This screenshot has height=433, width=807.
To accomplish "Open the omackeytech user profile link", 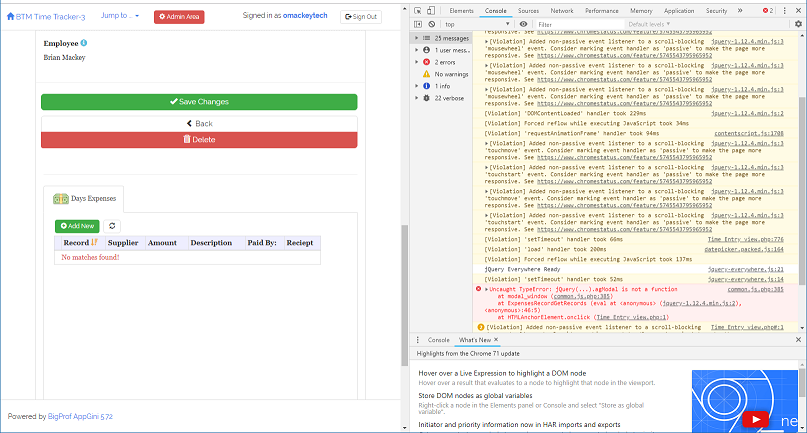I will (305, 15).
